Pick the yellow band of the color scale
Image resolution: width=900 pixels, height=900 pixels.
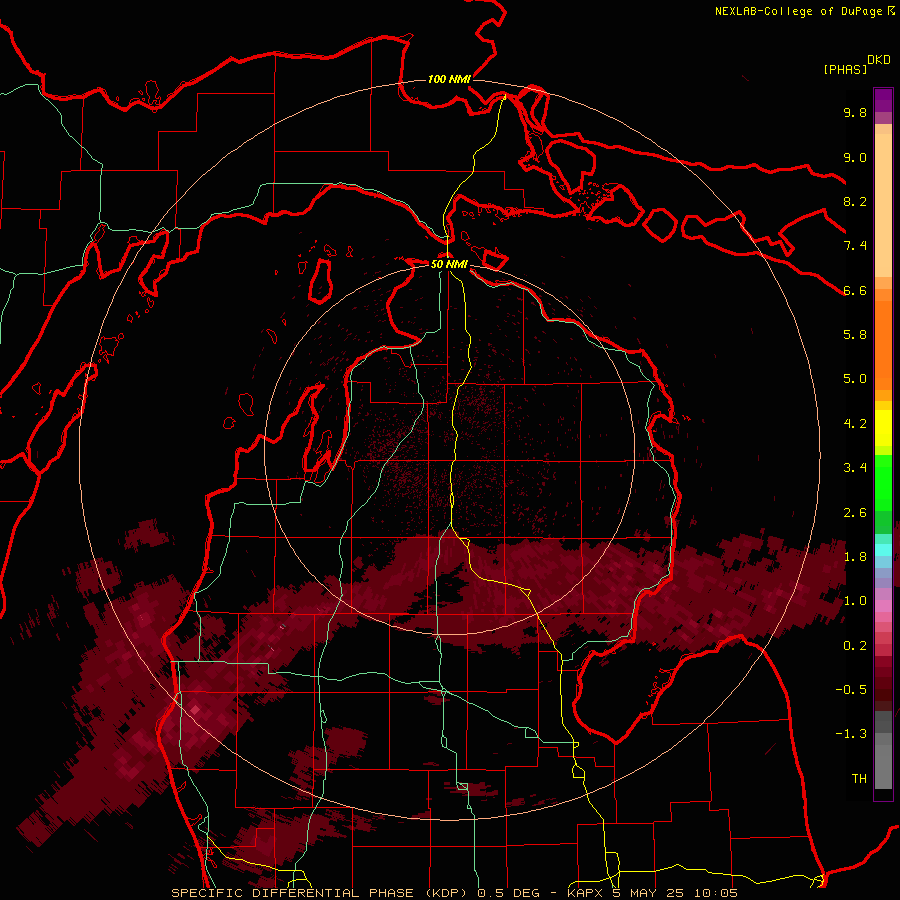[x=883, y=428]
